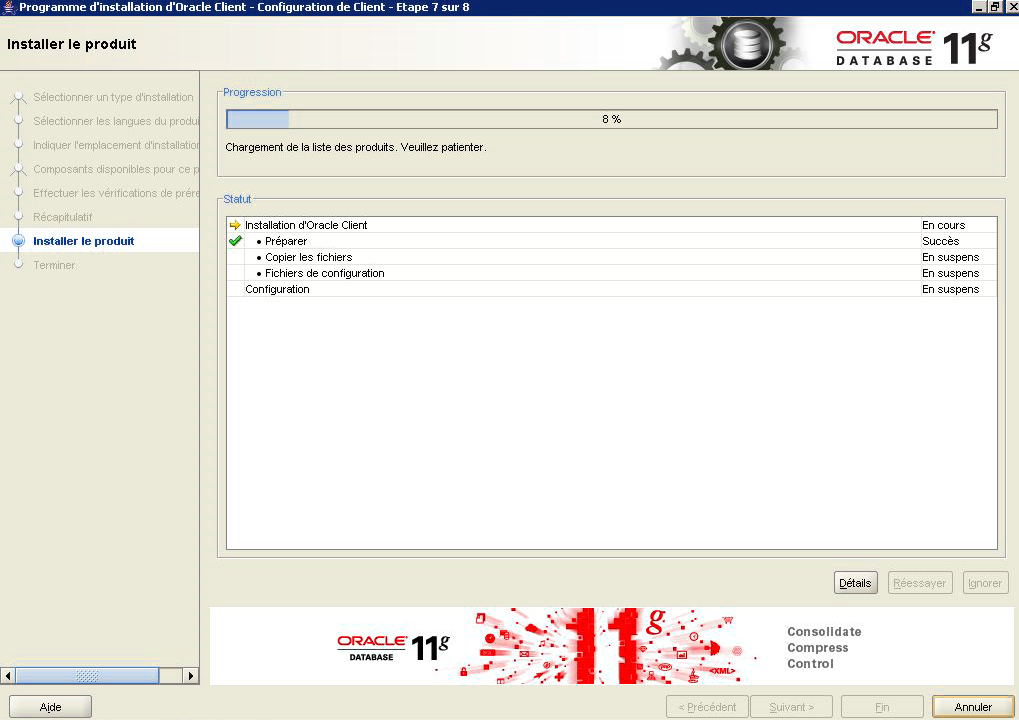This screenshot has height=720, width=1019.
Task: Click the active step bullet for Installer
Action: click(x=18, y=240)
